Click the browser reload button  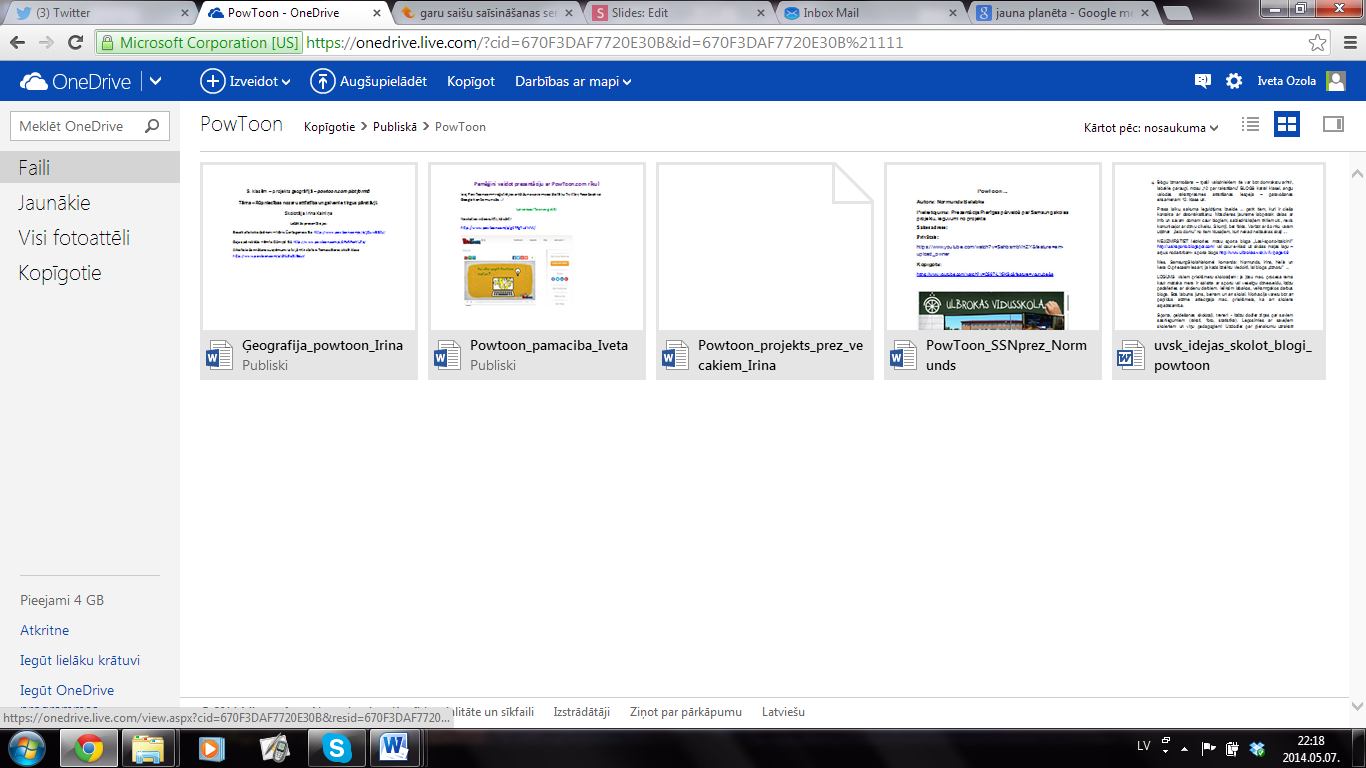click(x=75, y=43)
